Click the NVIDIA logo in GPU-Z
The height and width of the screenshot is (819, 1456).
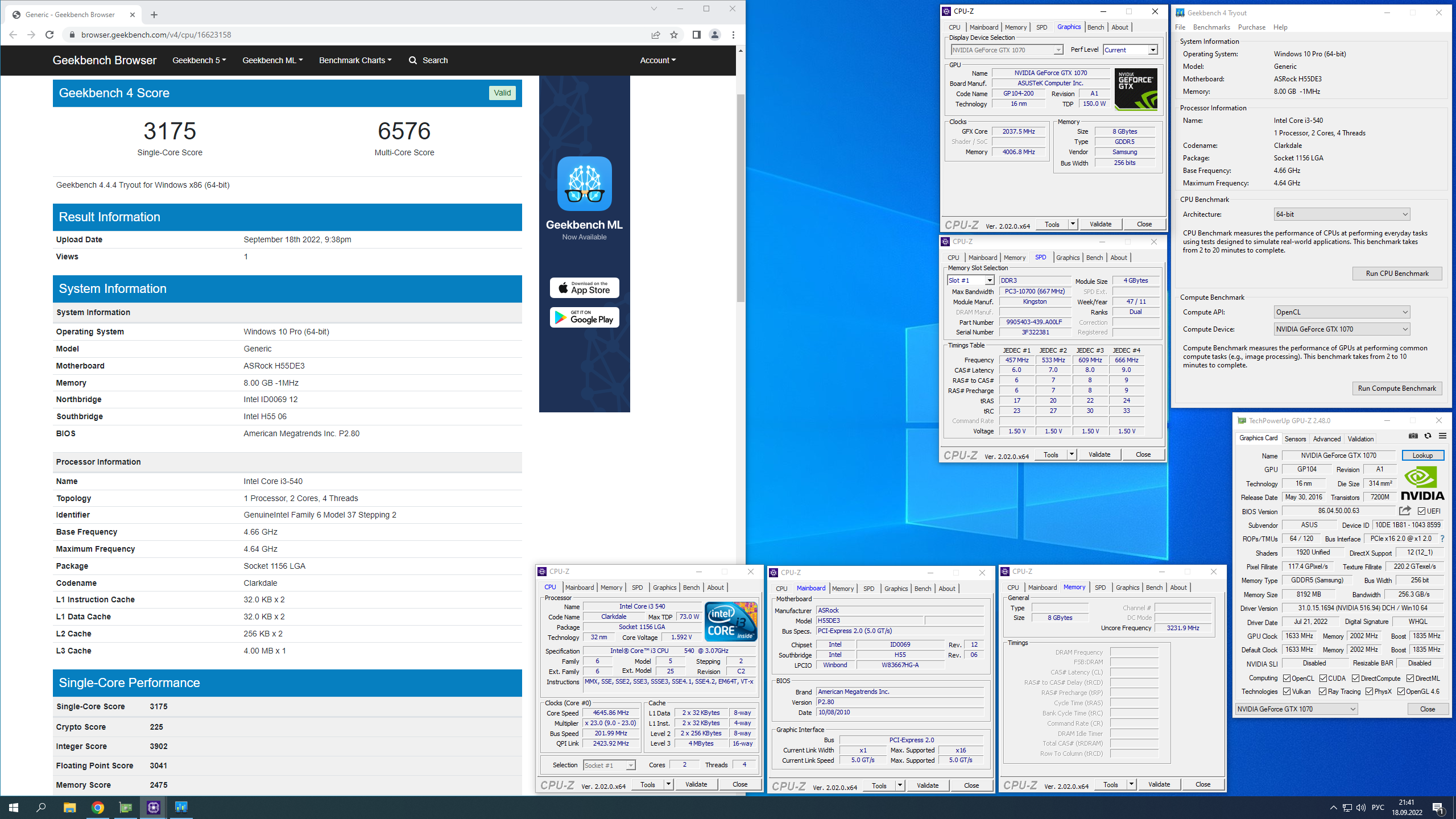pyautogui.click(x=1422, y=483)
